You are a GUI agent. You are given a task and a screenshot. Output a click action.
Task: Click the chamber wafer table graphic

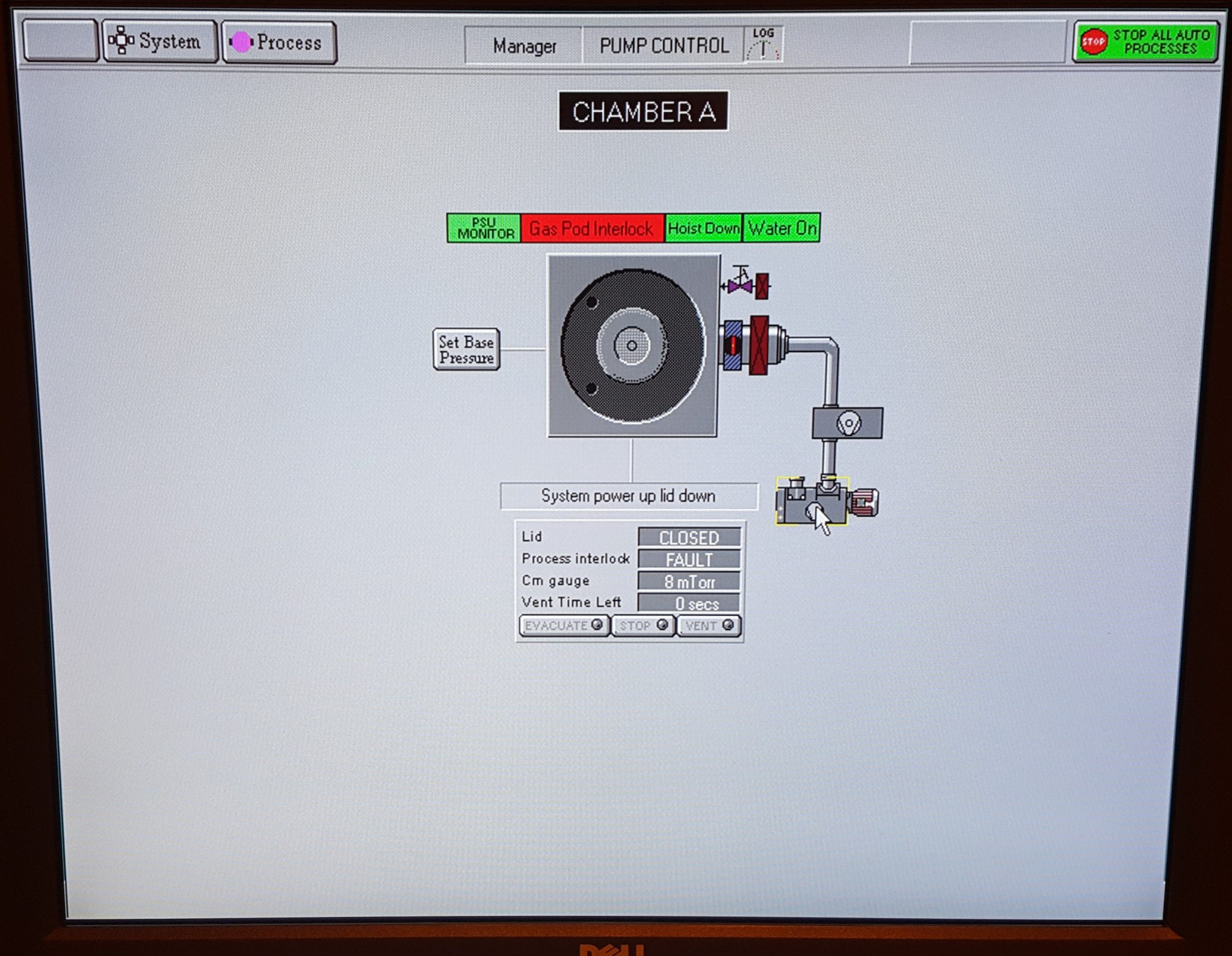tap(632, 345)
